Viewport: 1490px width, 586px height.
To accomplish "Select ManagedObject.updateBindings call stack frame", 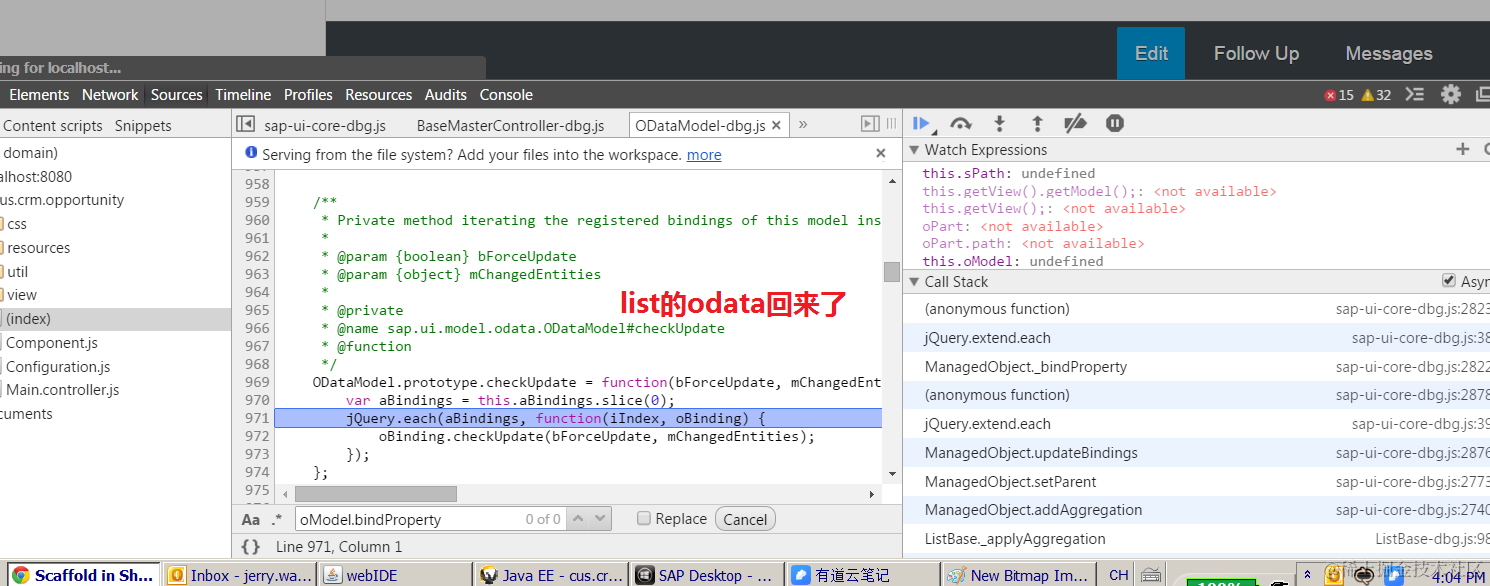I will click(x=1196, y=453).
